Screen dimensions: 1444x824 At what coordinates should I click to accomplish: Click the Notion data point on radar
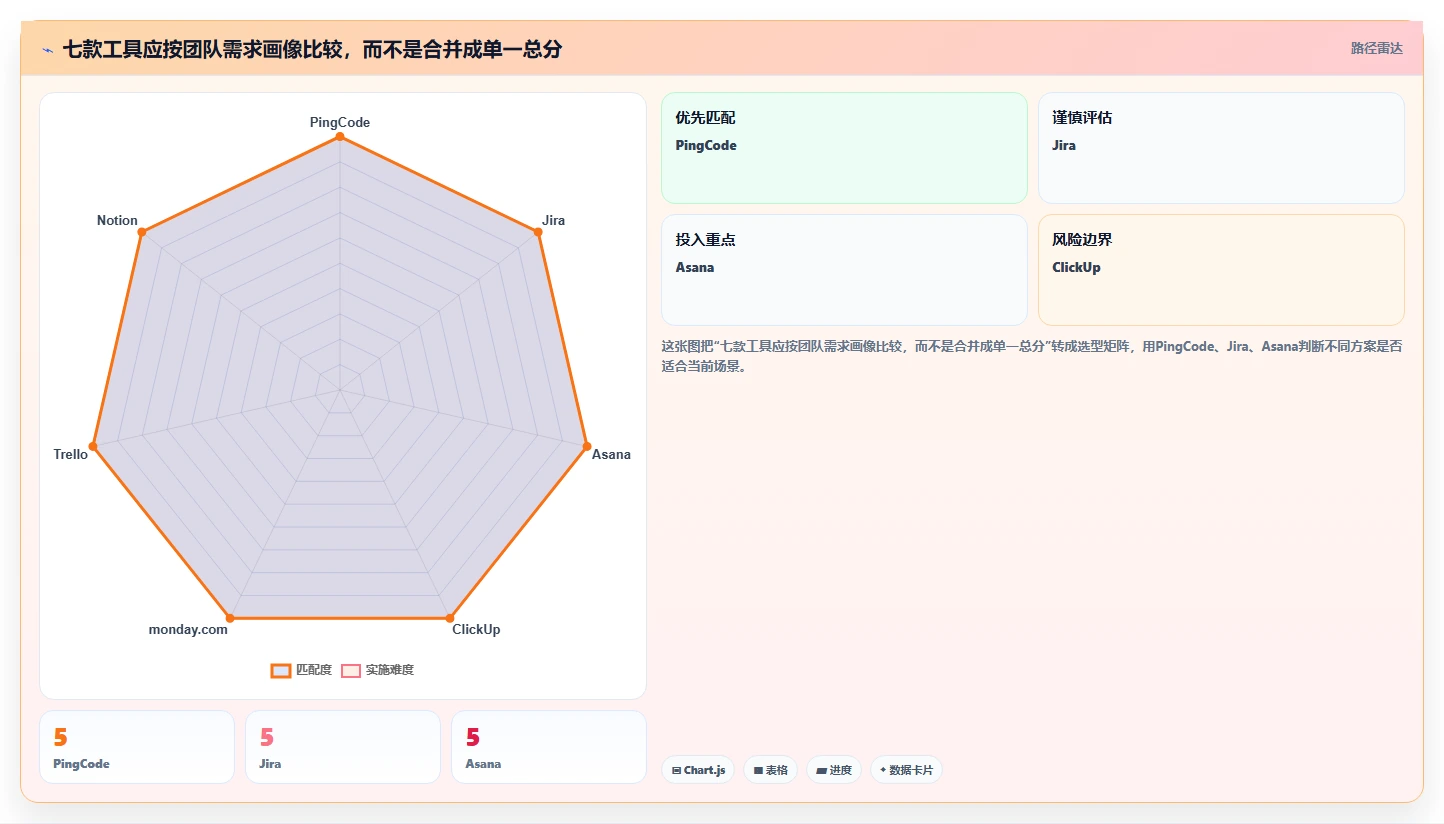click(x=142, y=232)
